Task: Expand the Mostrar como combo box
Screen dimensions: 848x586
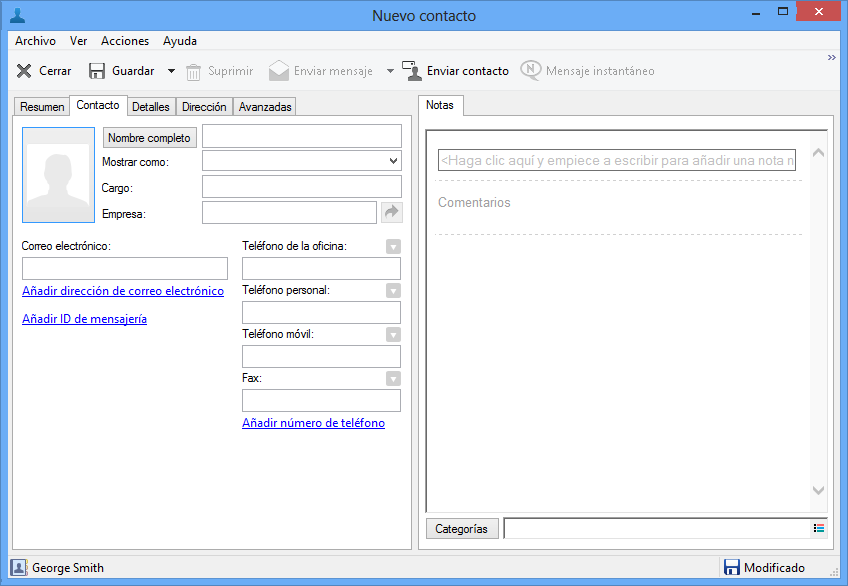Action: point(394,161)
